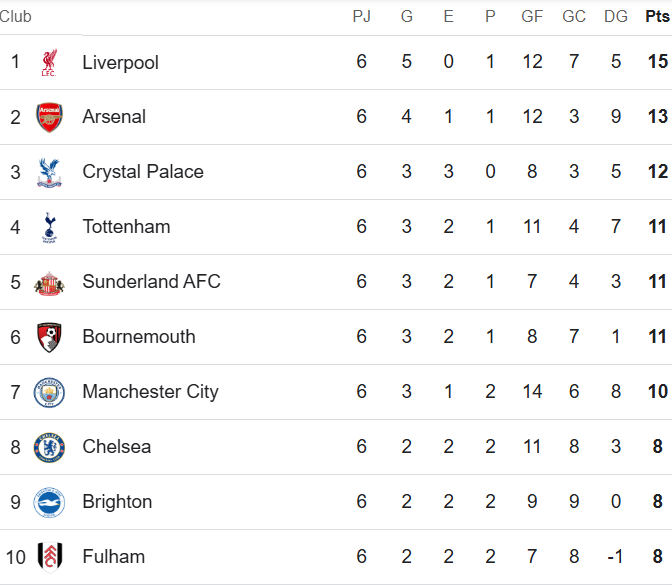Open the Fulham team name link

tap(113, 557)
